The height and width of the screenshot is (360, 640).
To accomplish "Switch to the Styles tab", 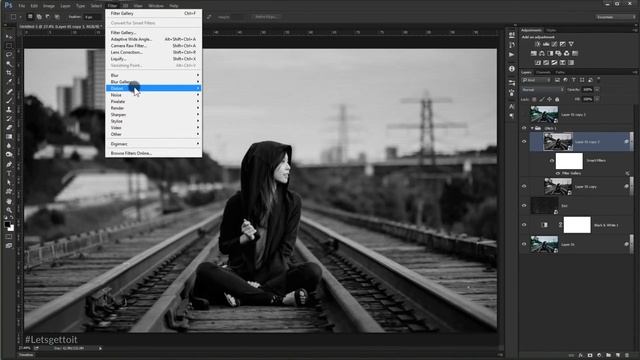I will click(551, 30).
